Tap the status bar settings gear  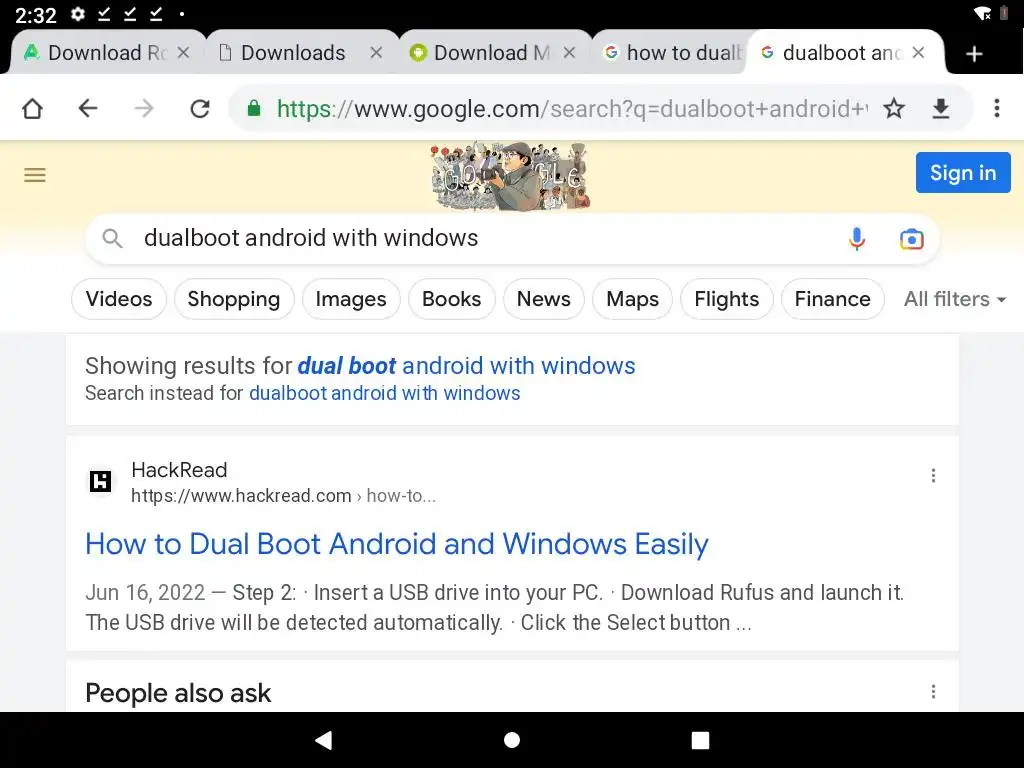coord(78,14)
